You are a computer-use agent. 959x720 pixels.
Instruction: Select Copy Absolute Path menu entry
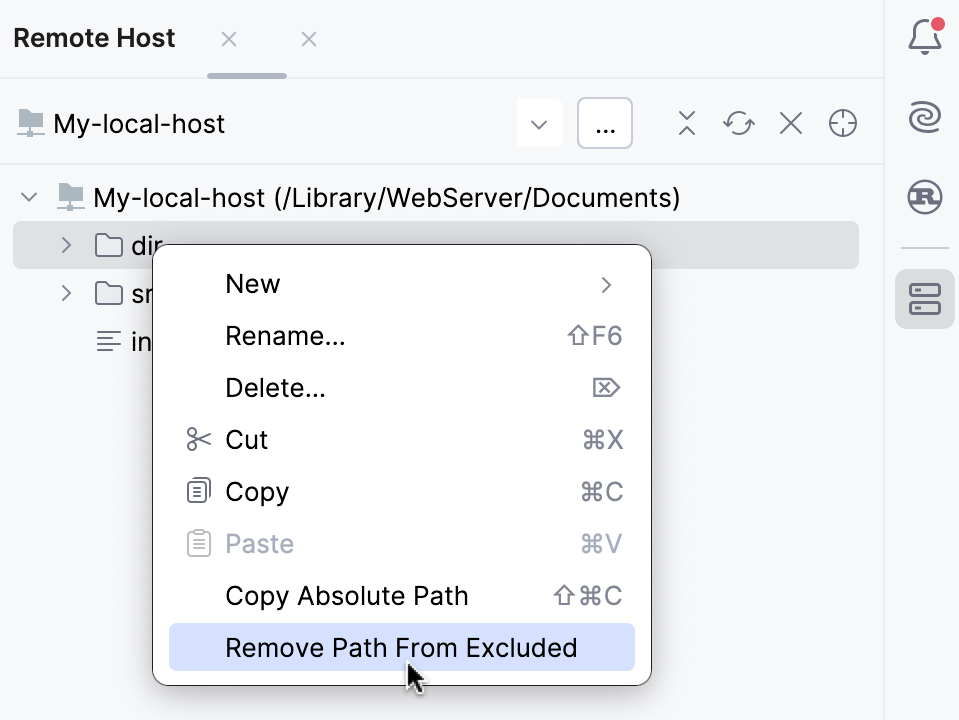346,596
